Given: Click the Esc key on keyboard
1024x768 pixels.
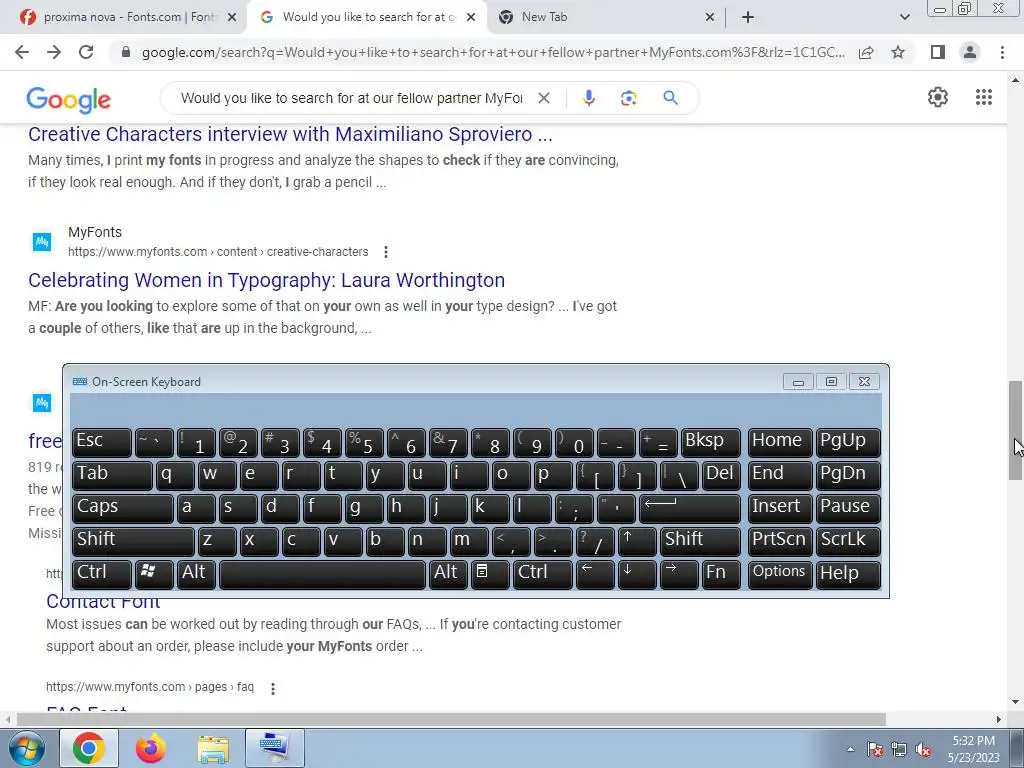Looking at the screenshot, I should click(x=102, y=442).
